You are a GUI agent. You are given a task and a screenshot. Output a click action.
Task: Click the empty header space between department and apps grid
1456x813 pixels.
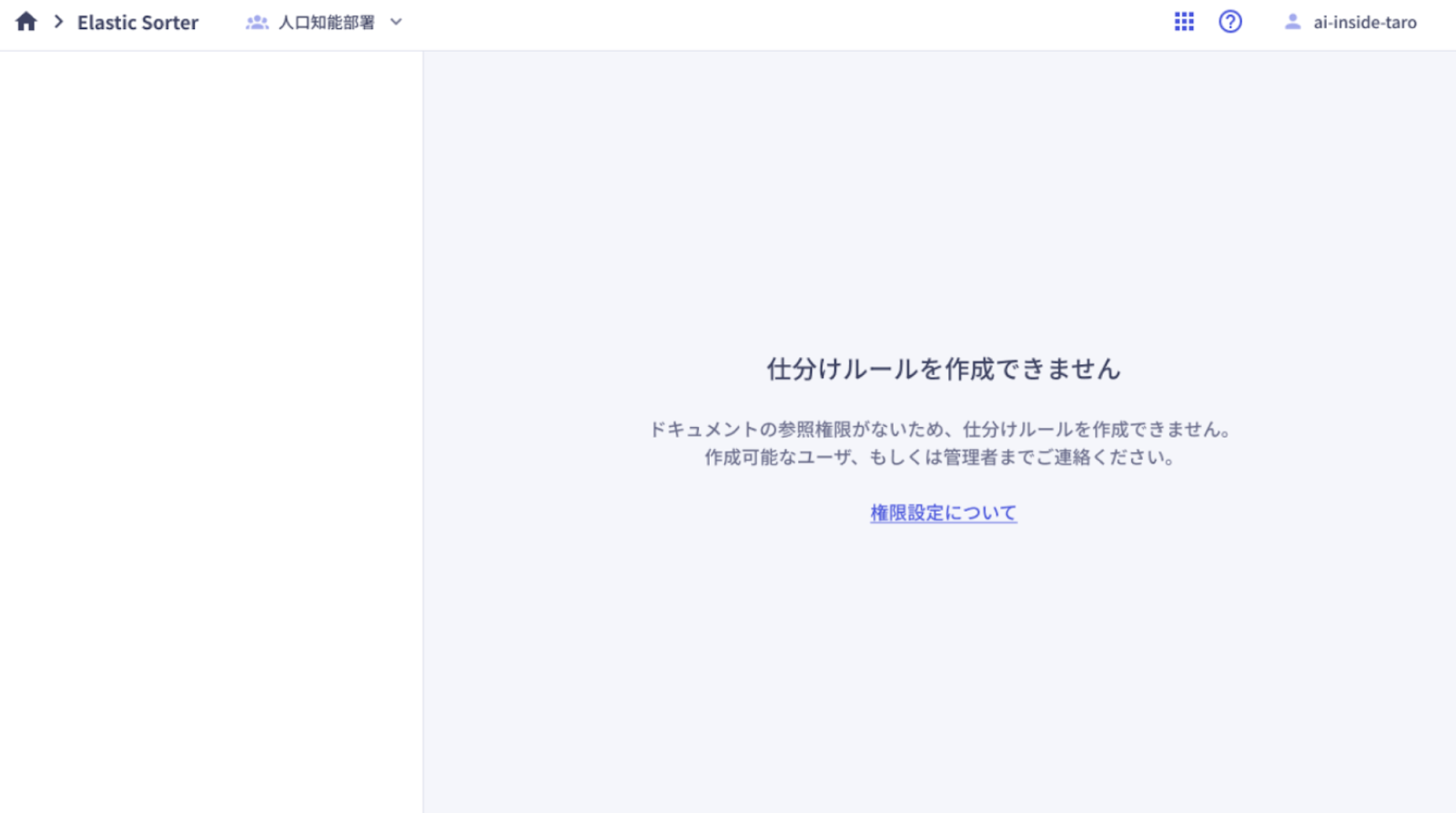[x=783, y=23]
